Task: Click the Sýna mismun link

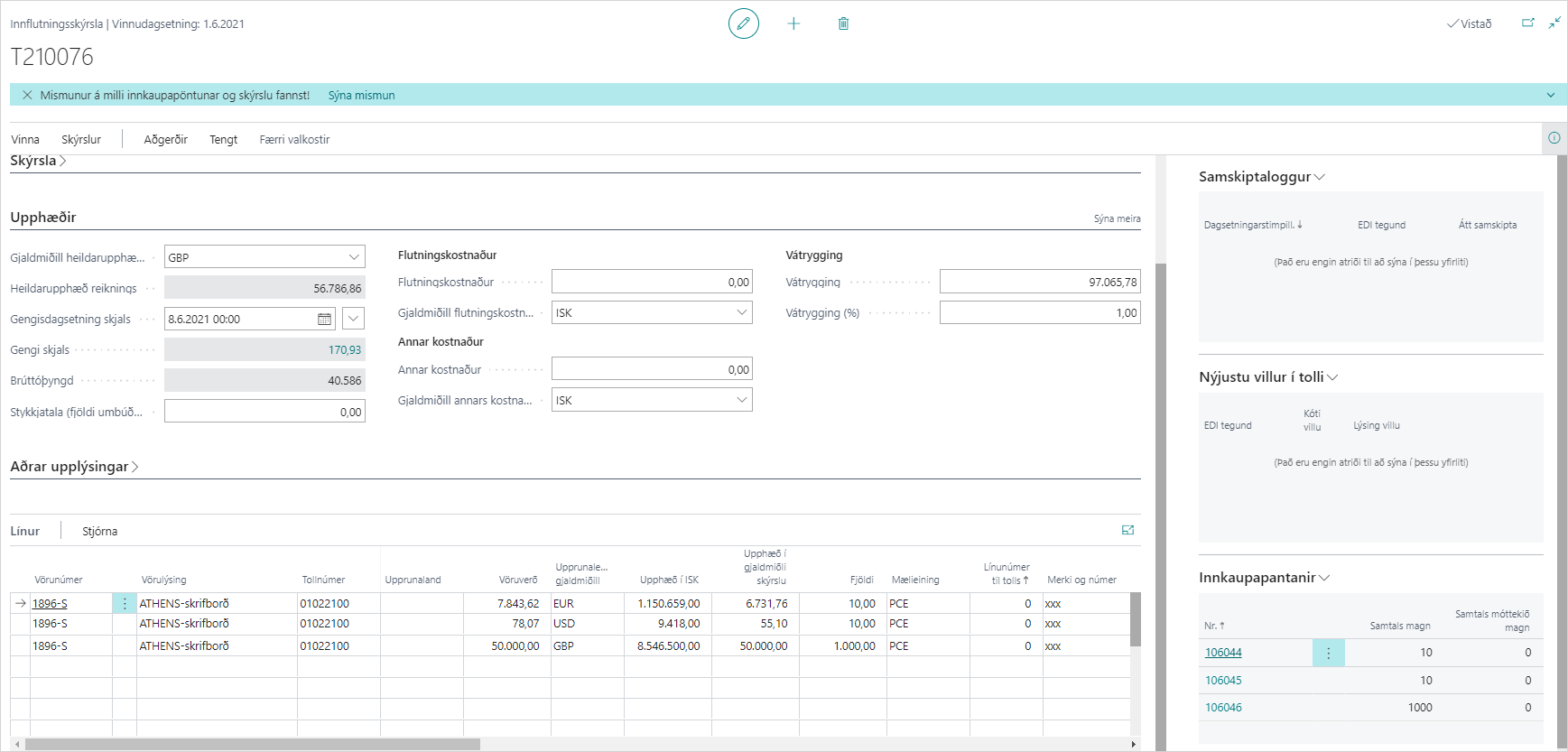Action: pyautogui.click(x=361, y=95)
